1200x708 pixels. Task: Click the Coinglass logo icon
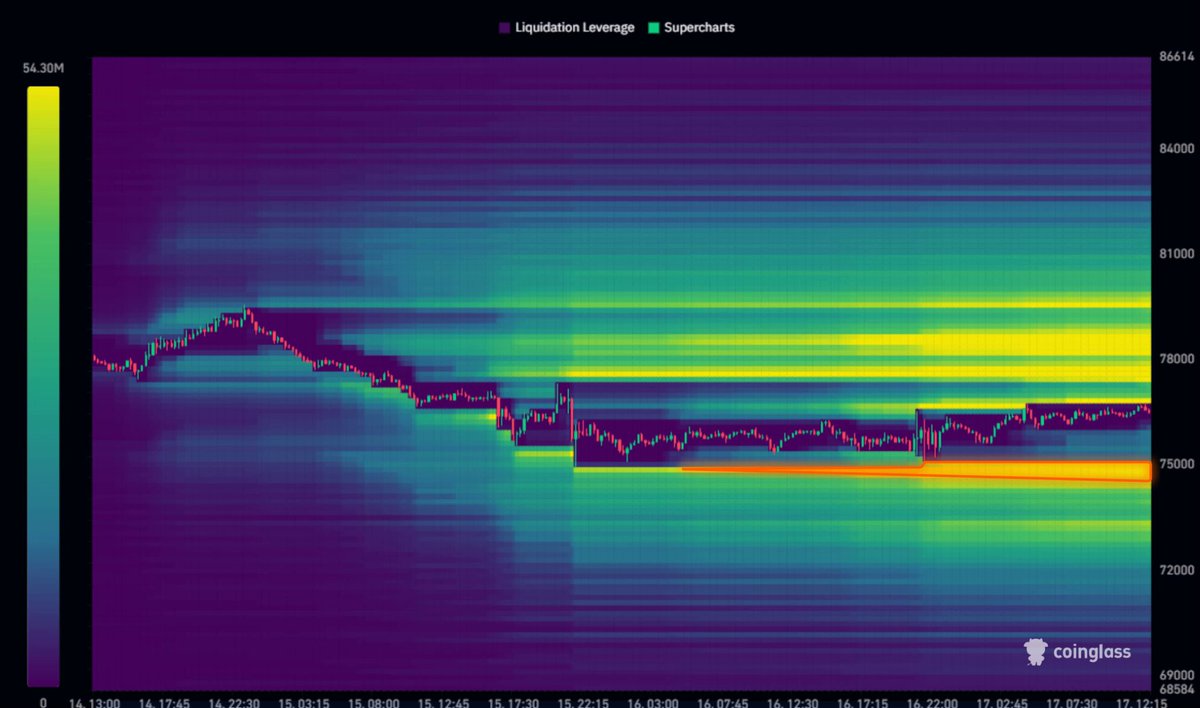point(1035,652)
